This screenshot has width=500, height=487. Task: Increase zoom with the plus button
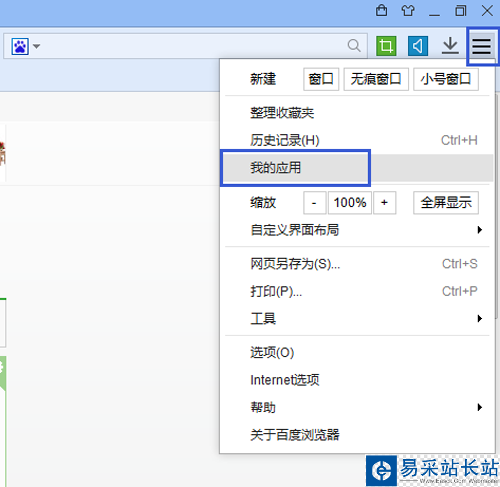385,203
